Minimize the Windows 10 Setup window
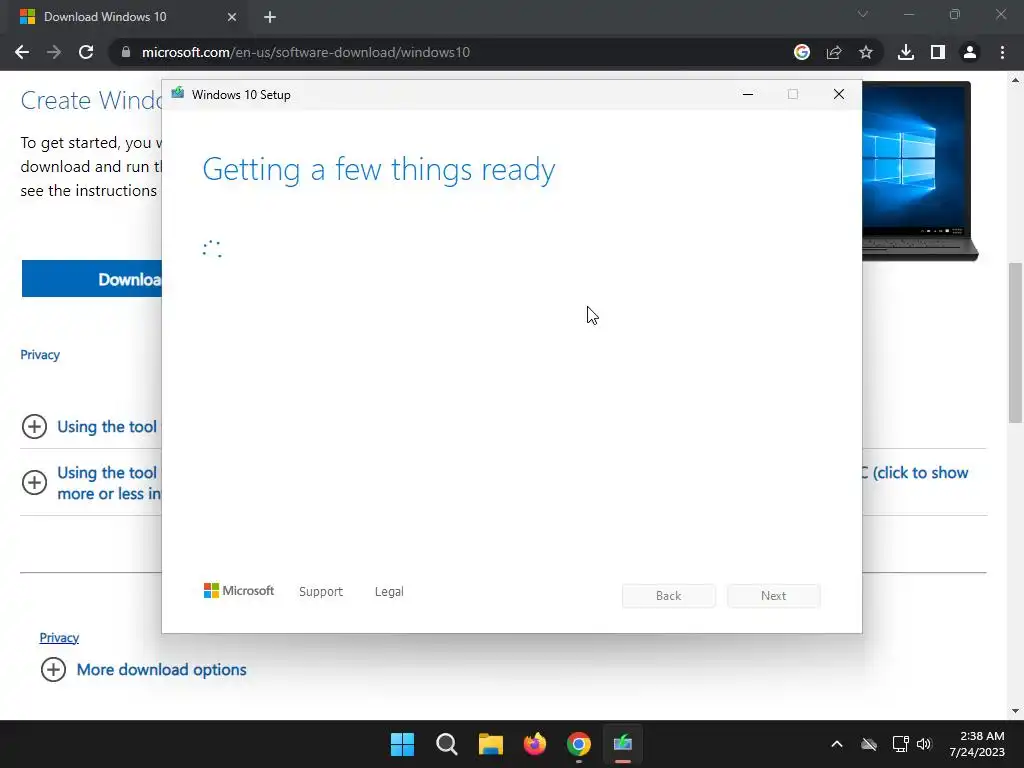The height and width of the screenshot is (768, 1024). [748, 94]
